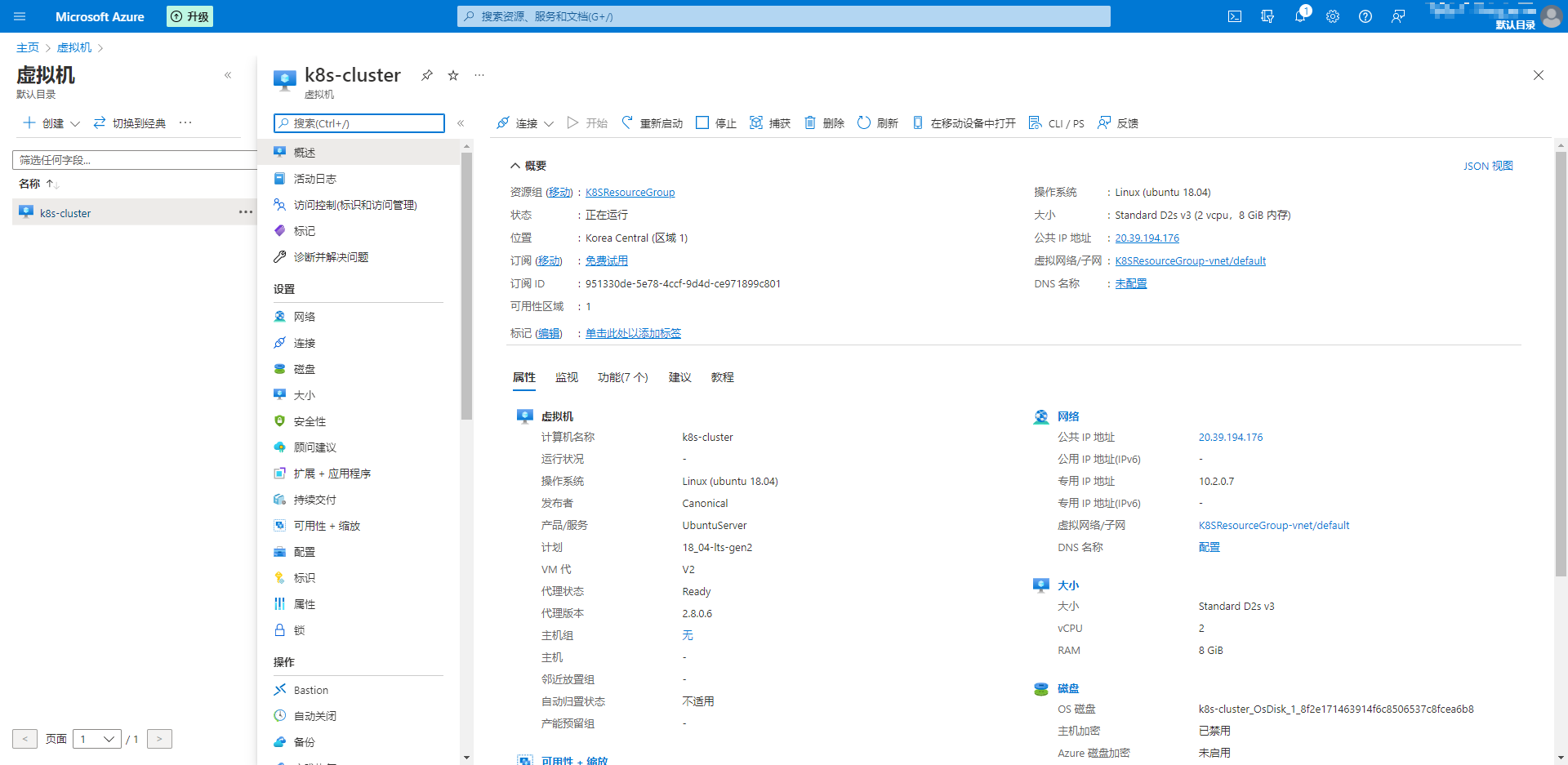Collapse the virtual machines list pane
Image resolution: width=1568 pixels, height=765 pixels.
(x=228, y=75)
